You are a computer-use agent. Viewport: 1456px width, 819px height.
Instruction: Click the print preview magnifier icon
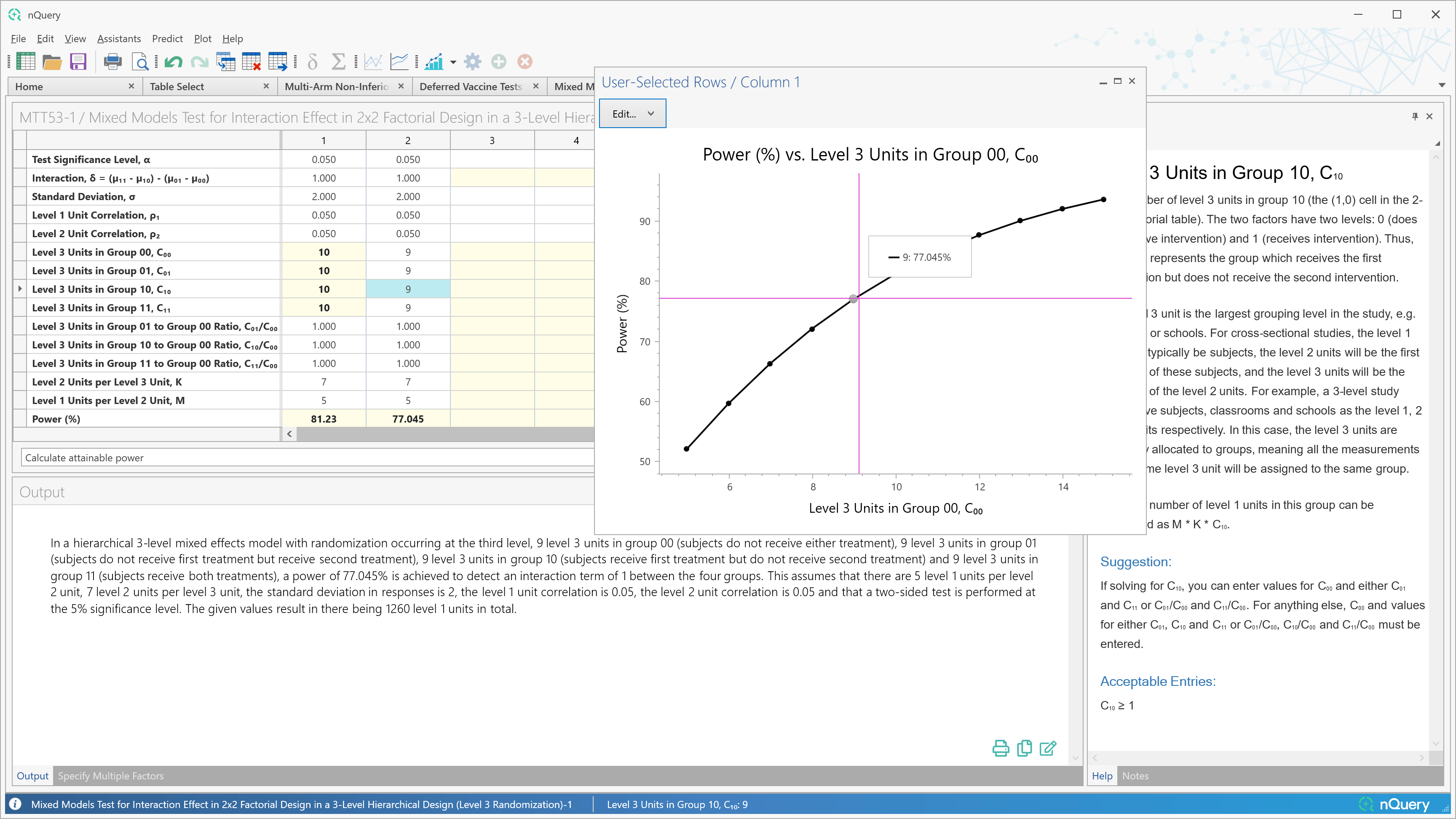pyautogui.click(x=139, y=61)
